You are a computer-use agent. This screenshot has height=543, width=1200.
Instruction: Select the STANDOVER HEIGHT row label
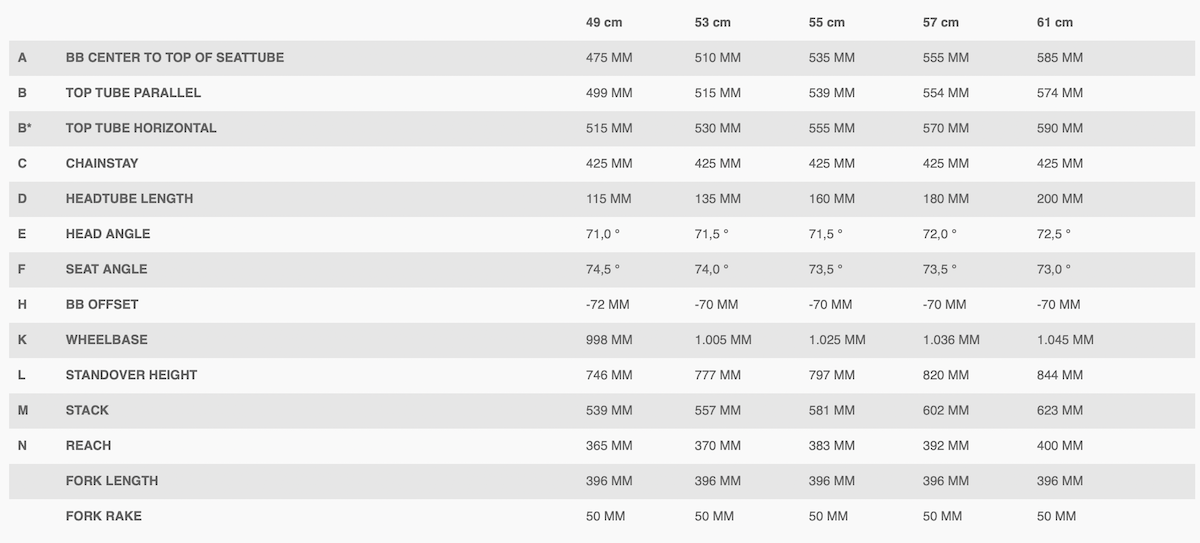[x=132, y=375]
